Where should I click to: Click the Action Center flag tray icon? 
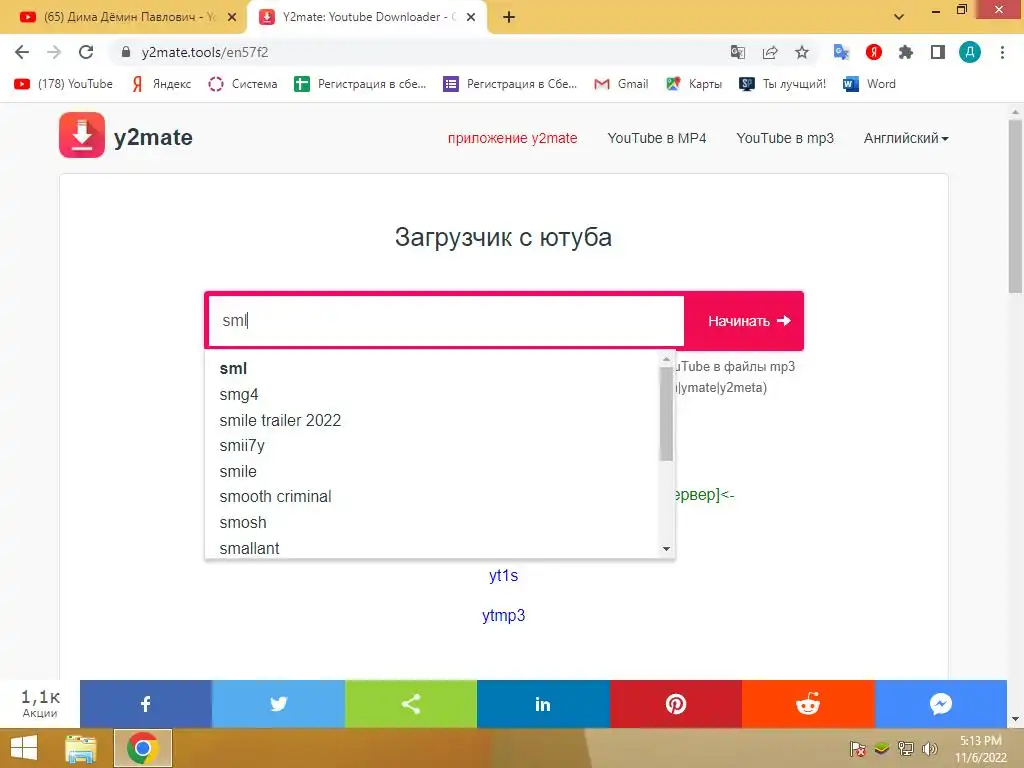[858, 749]
